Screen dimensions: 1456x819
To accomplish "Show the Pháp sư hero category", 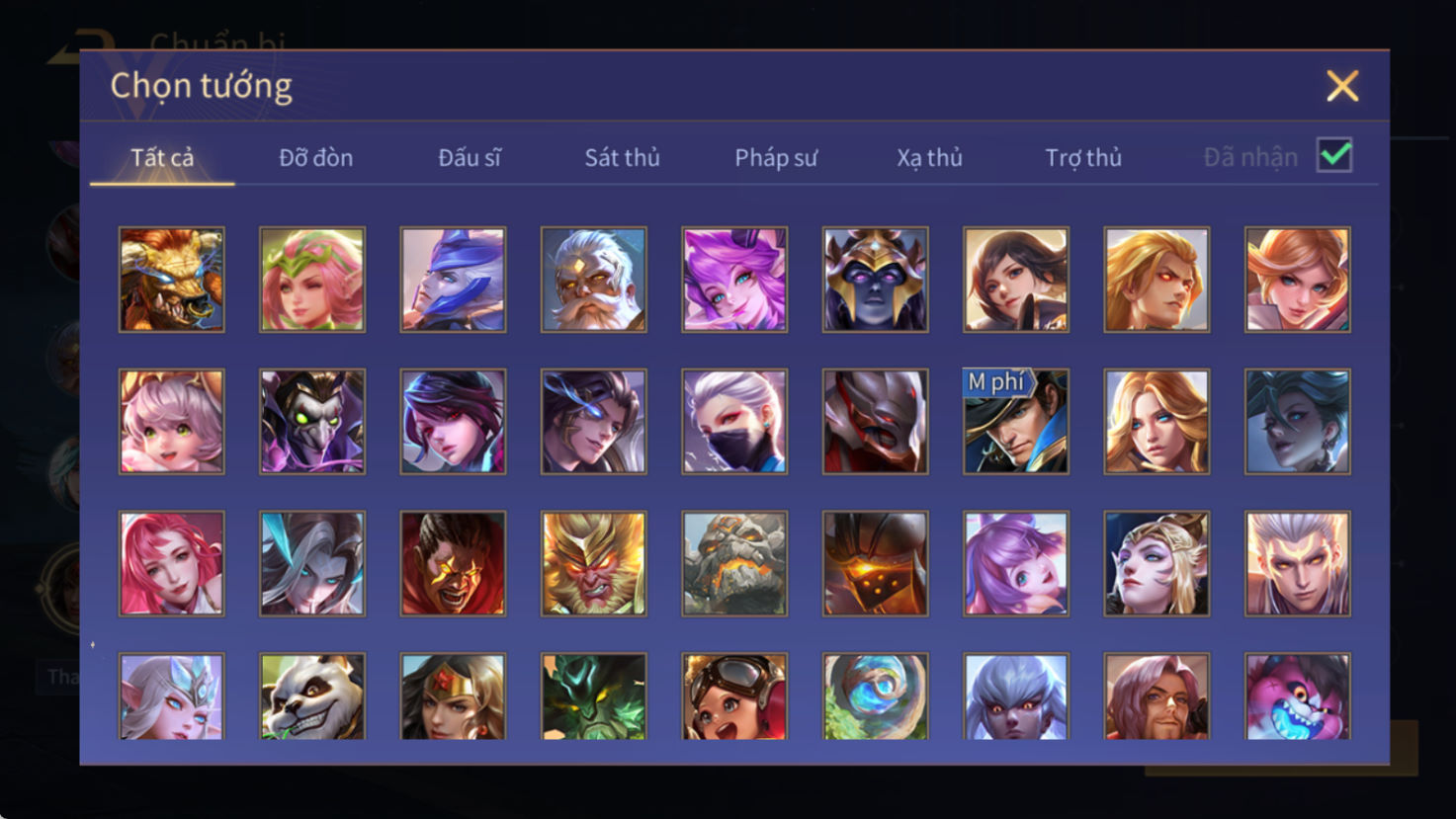I will coord(776,158).
